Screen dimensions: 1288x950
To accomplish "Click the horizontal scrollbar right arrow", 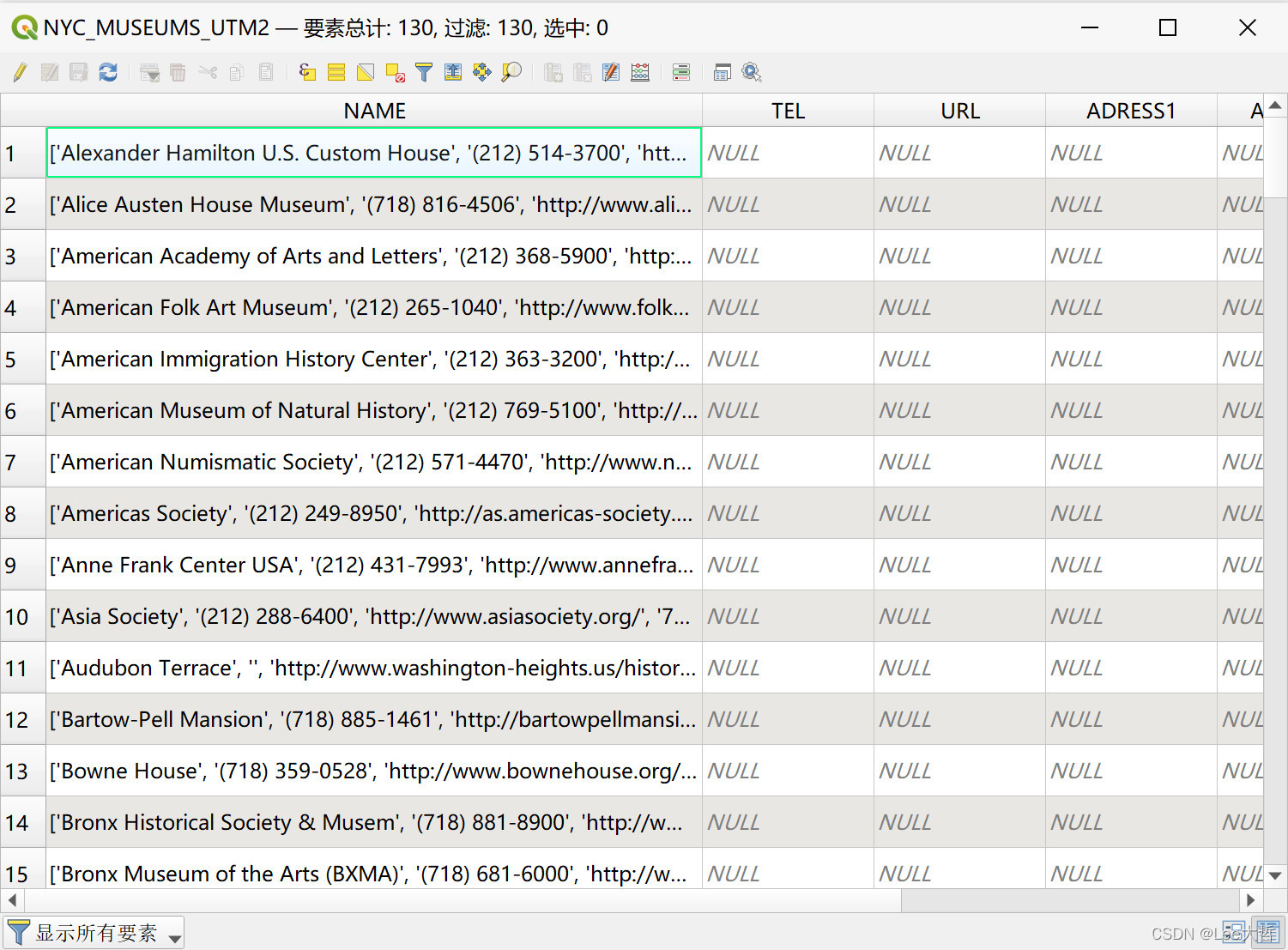I will pyautogui.click(x=1251, y=900).
